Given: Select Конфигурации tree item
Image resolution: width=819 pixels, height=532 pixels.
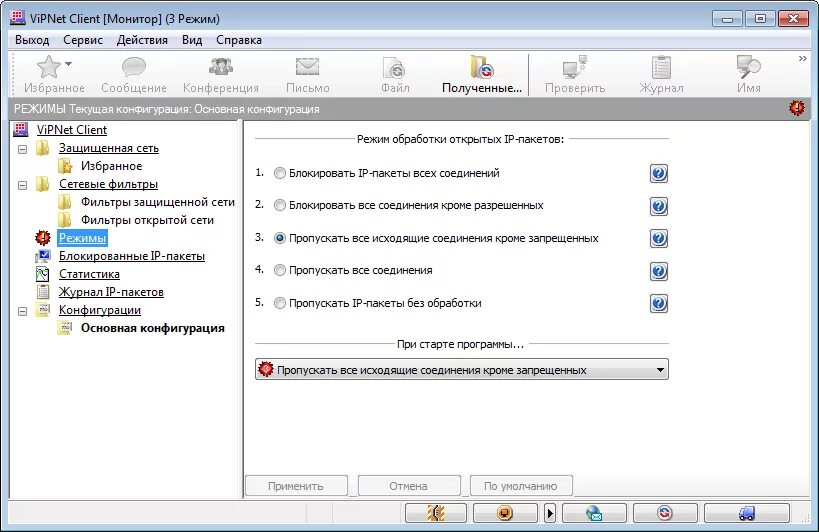Looking at the screenshot, I should [100, 310].
